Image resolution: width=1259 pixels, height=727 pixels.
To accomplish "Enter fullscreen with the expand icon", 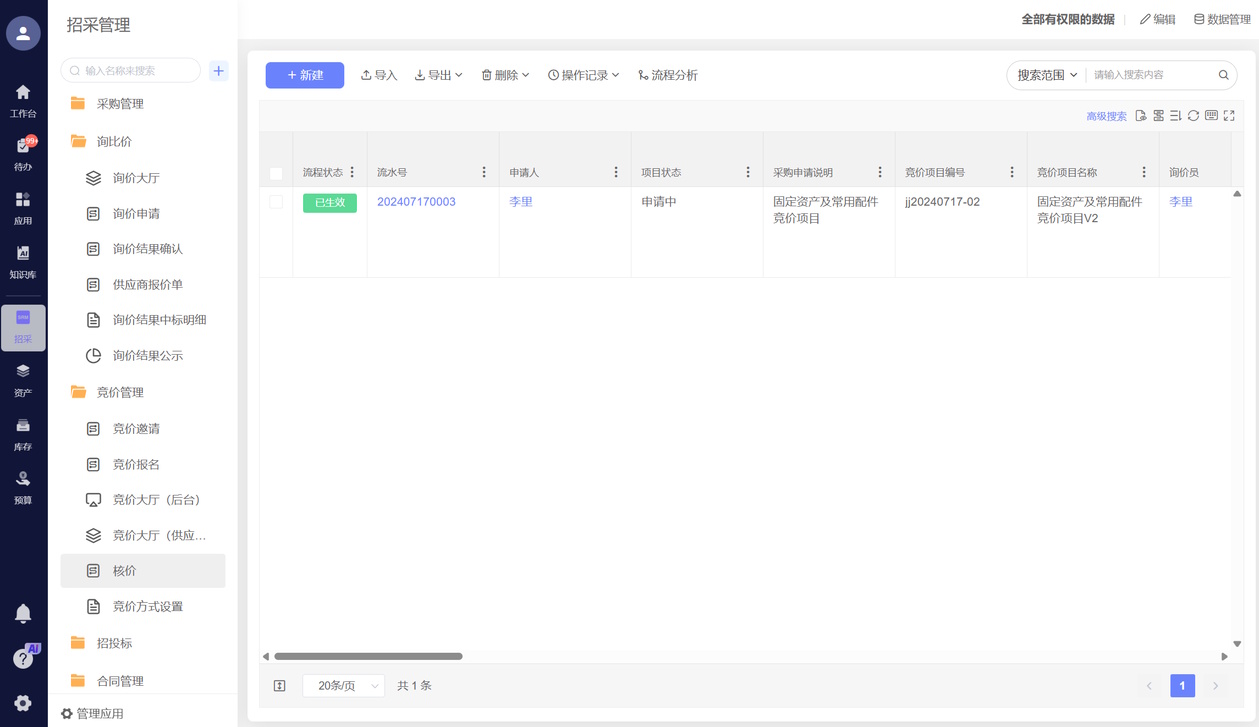I will point(1229,116).
